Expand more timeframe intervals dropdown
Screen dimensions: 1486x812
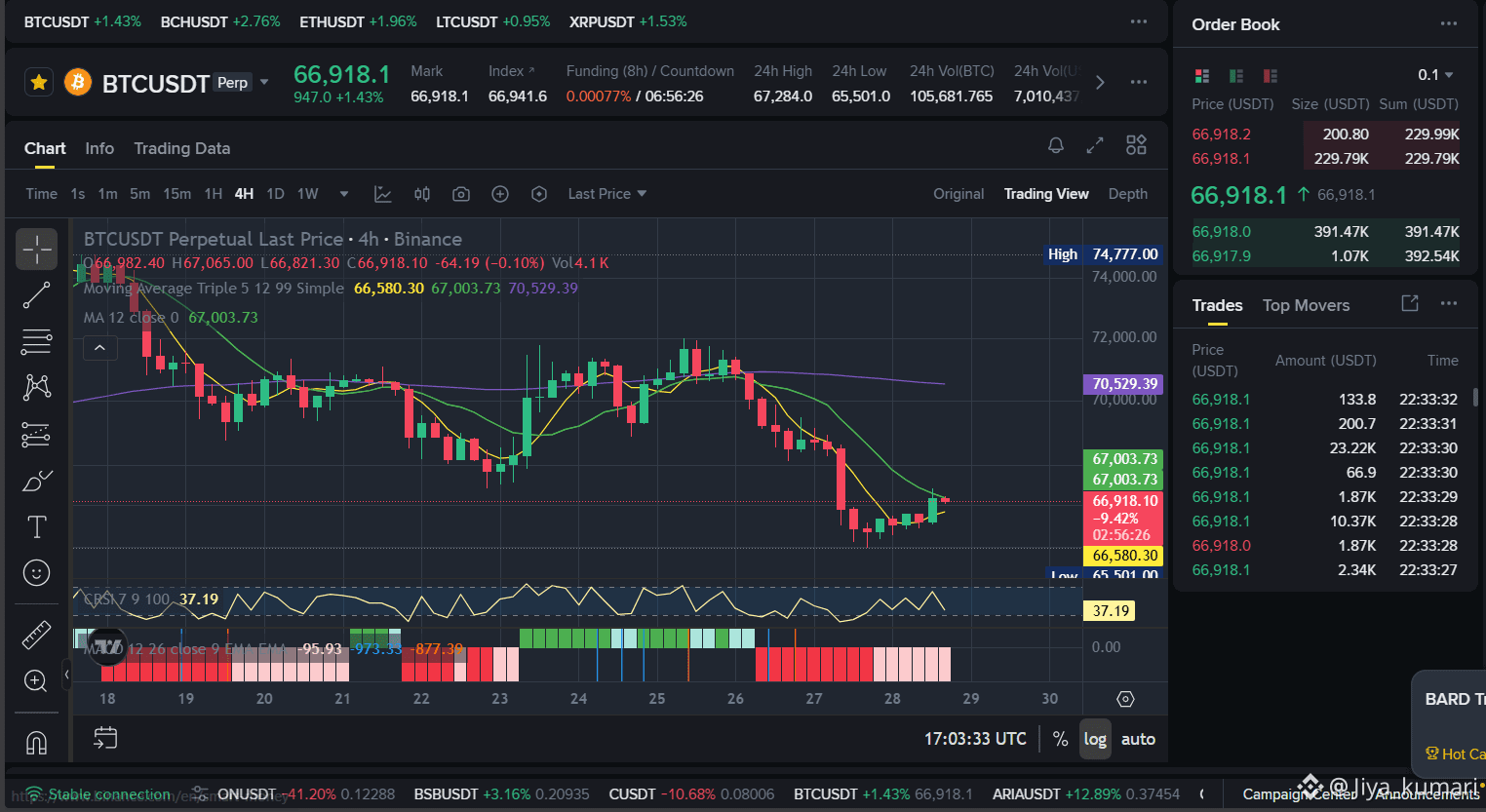(343, 194)
